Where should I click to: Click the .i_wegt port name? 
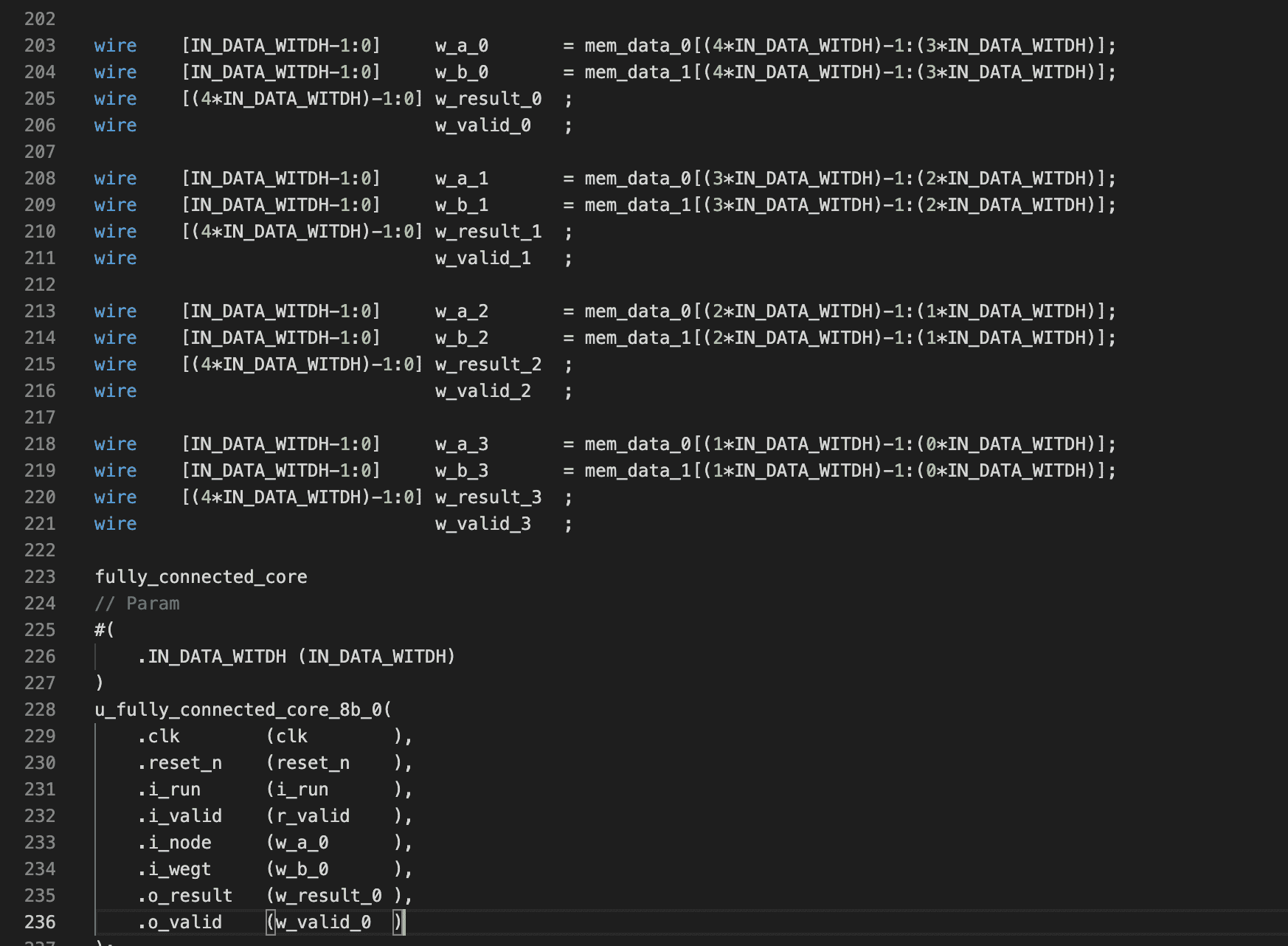pyautogui.click(x=175, y=869)
